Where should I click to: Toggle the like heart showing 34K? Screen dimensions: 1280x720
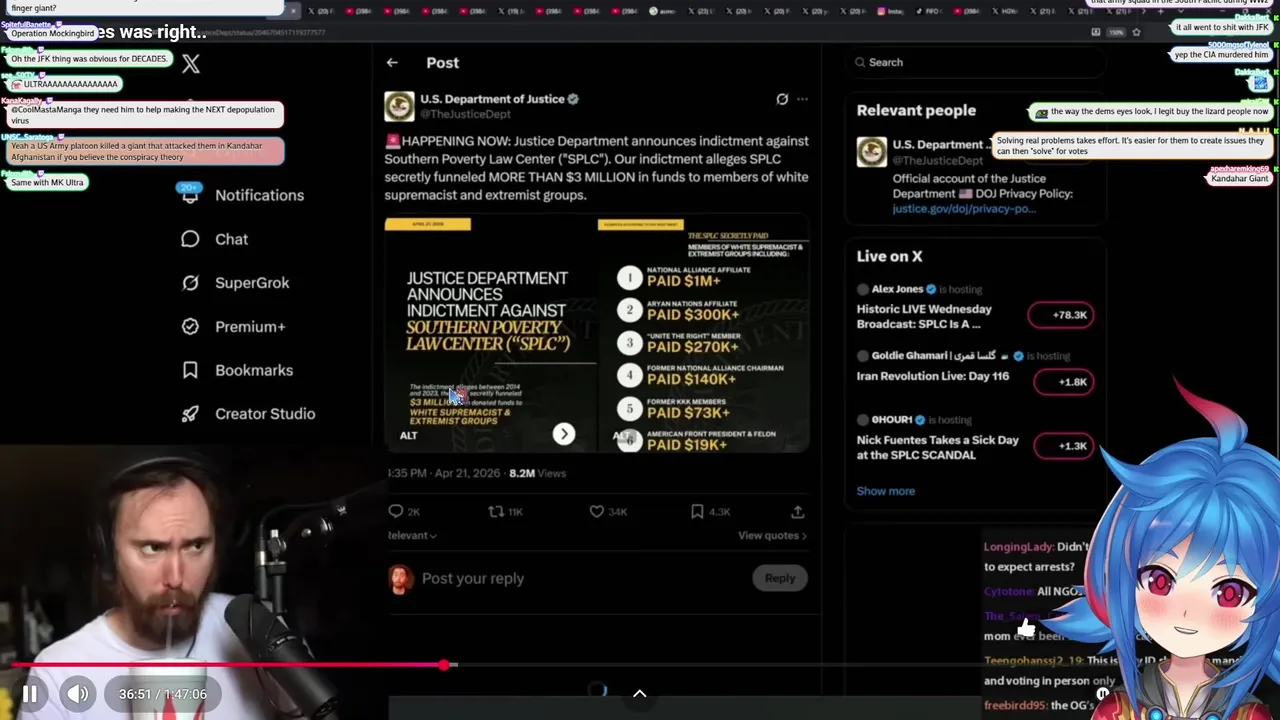coord(596,511)
